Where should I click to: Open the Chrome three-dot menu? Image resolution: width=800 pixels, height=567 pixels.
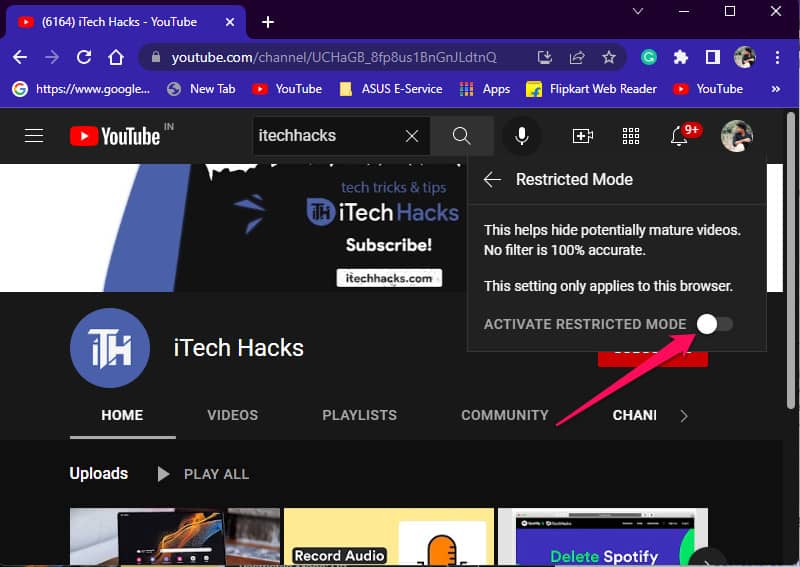pos(775,57)
